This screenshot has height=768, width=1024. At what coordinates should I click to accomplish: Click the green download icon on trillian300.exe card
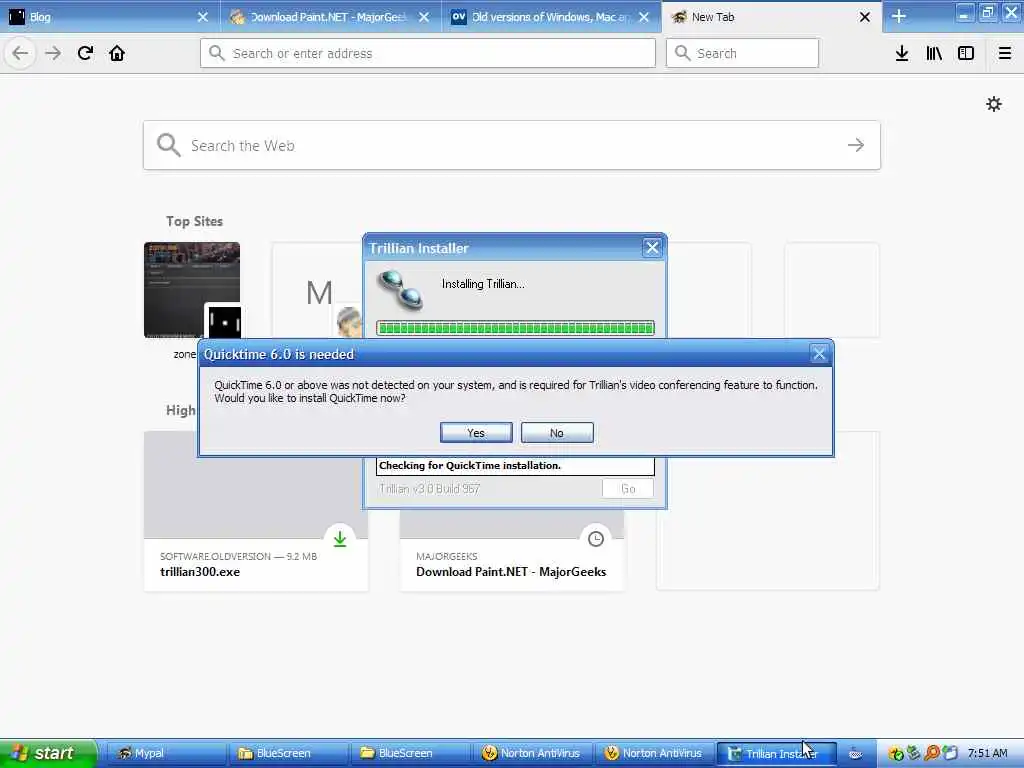pos(340,539)
